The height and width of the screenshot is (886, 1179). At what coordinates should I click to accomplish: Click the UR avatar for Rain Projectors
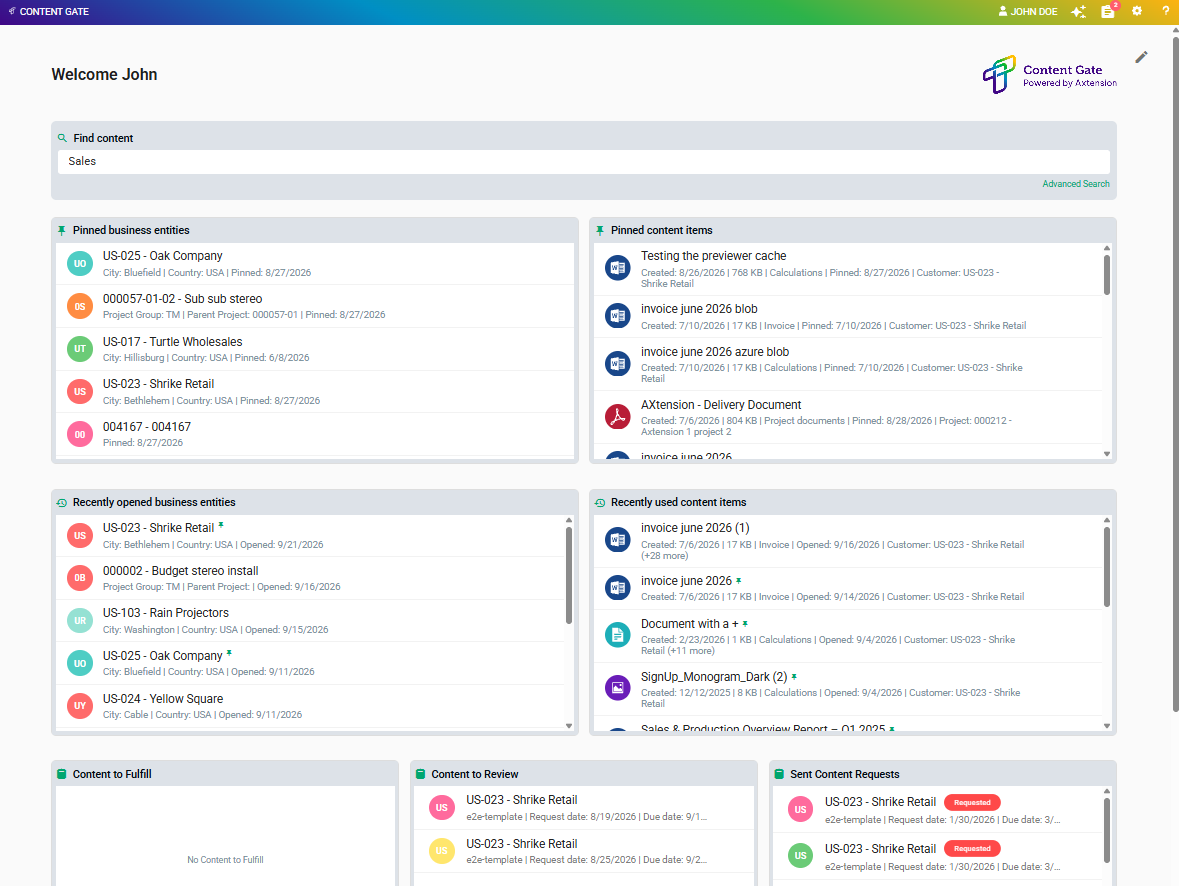[80, 621]
